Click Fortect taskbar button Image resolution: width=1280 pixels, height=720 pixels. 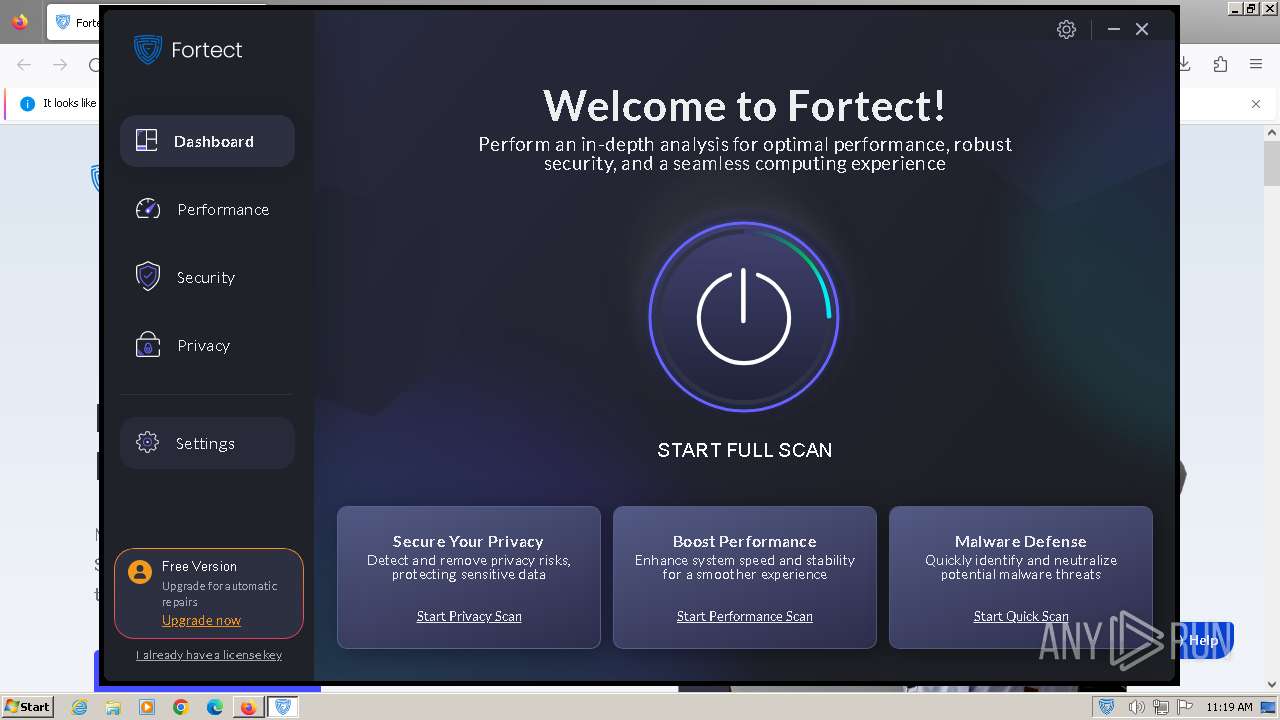coord(283,707)
